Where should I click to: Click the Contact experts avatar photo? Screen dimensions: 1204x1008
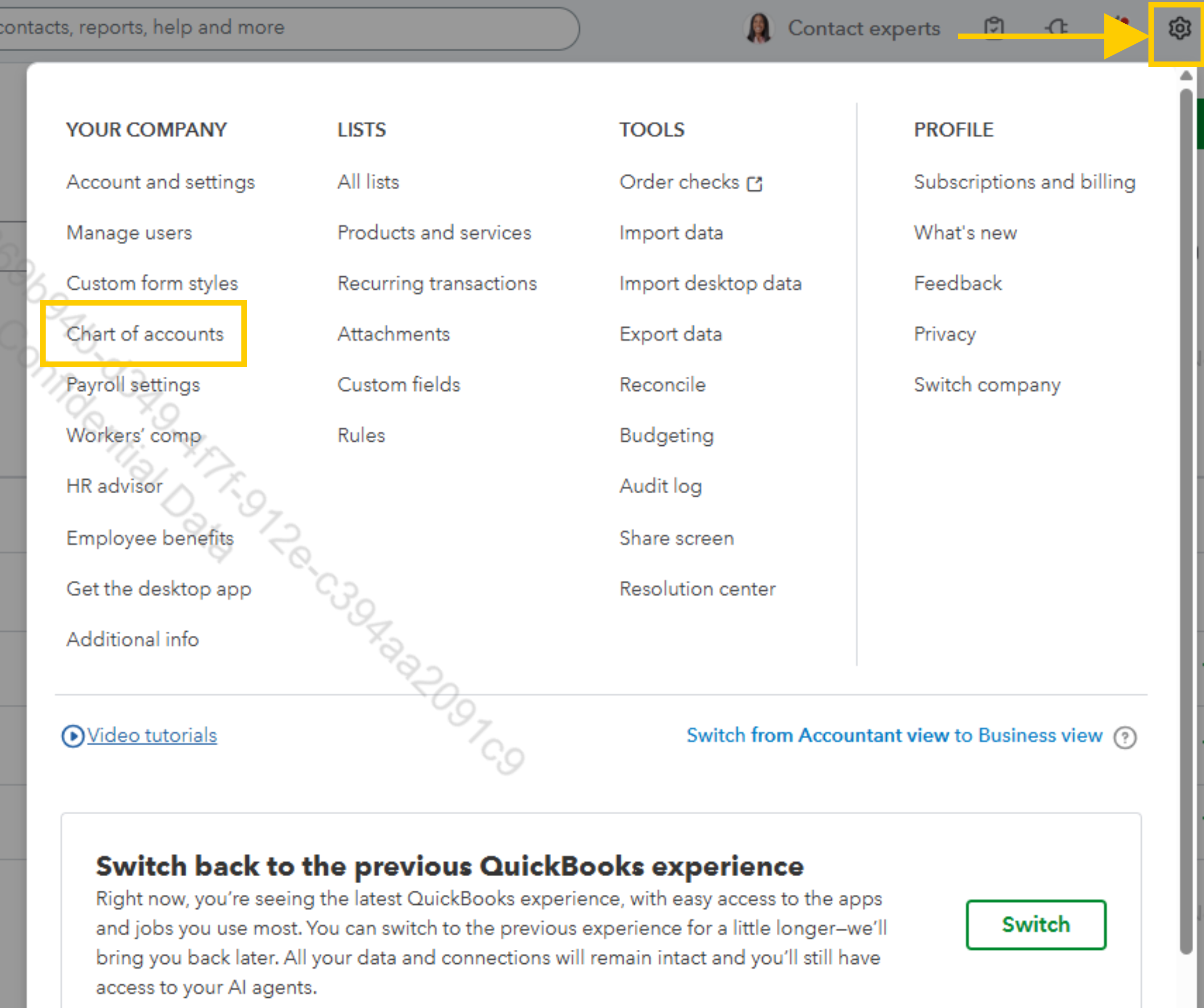[759, 28]
